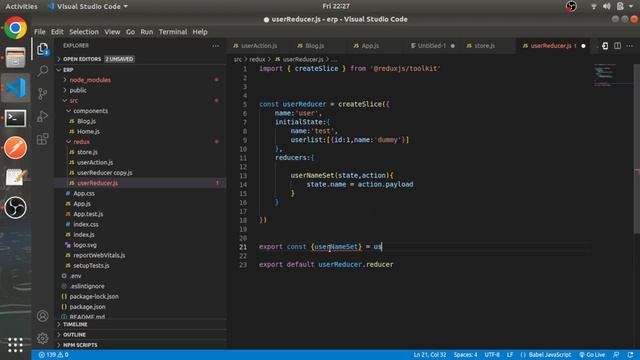The height and width of the screenshot is (360, 640).
Task: Open the Source Control view
Action: [x=42, y=93]
